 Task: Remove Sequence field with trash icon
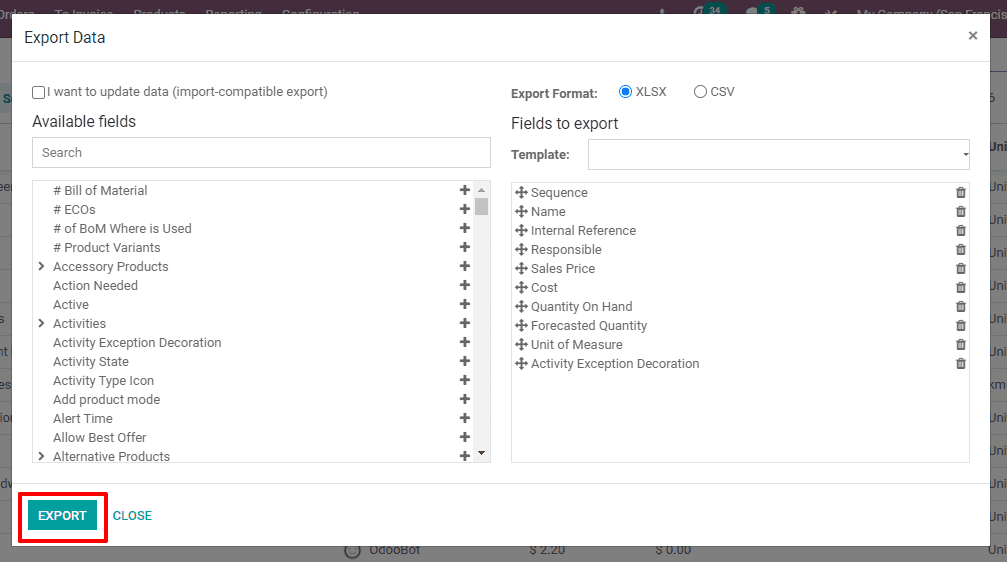point(961,193)
